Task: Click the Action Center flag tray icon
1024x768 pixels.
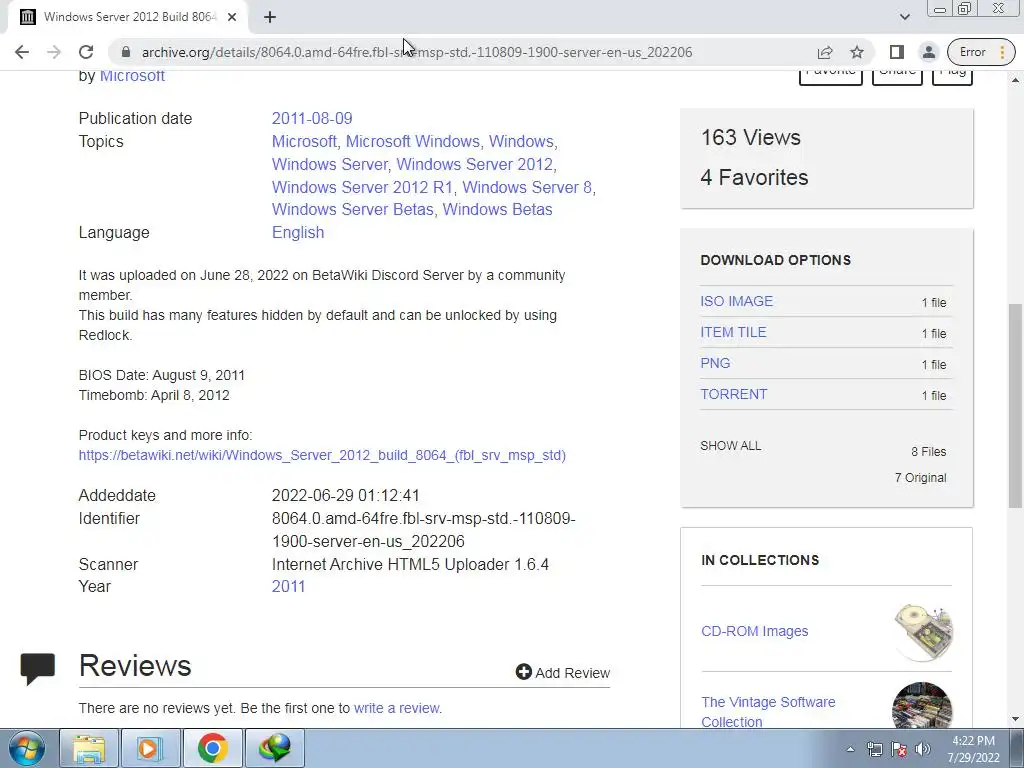Action: click(x=899, y=749)
